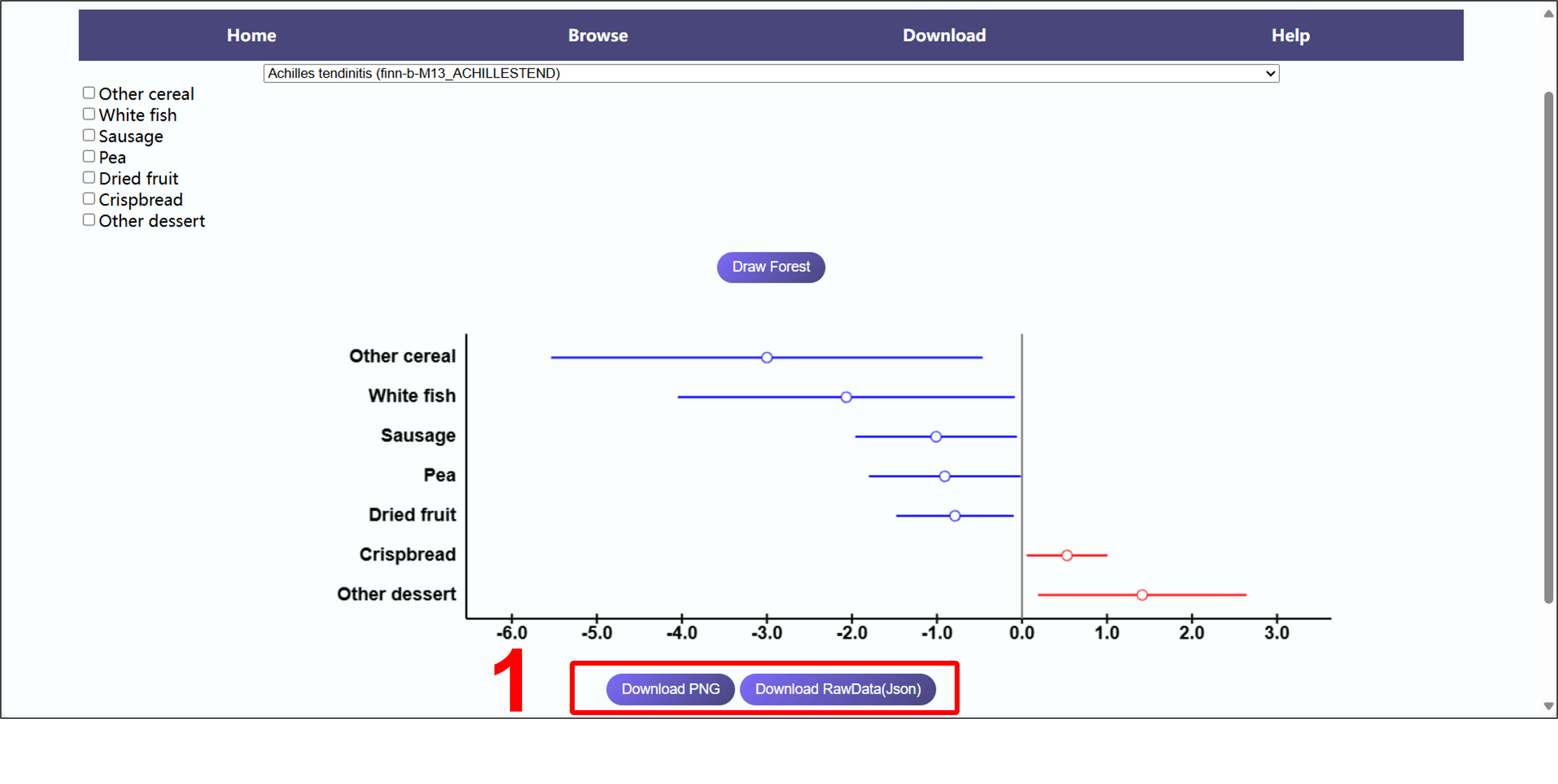Open the Download menu item
The image size is (1558, 784).
(943, 36)
